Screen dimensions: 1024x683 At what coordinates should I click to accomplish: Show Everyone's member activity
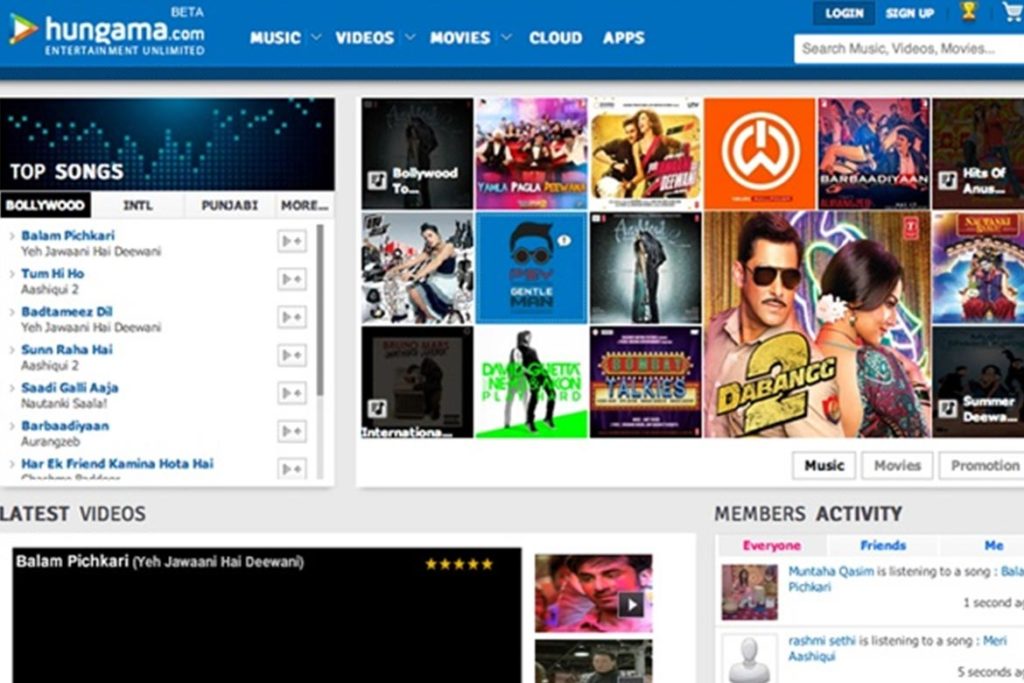click(771, 545)
